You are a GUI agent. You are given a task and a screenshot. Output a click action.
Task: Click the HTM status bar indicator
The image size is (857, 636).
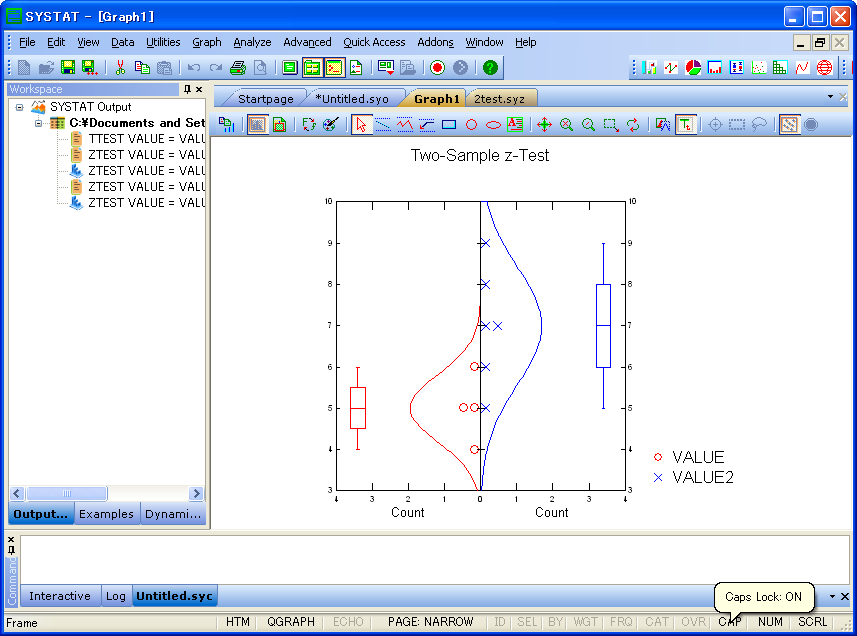coord(238,622)
